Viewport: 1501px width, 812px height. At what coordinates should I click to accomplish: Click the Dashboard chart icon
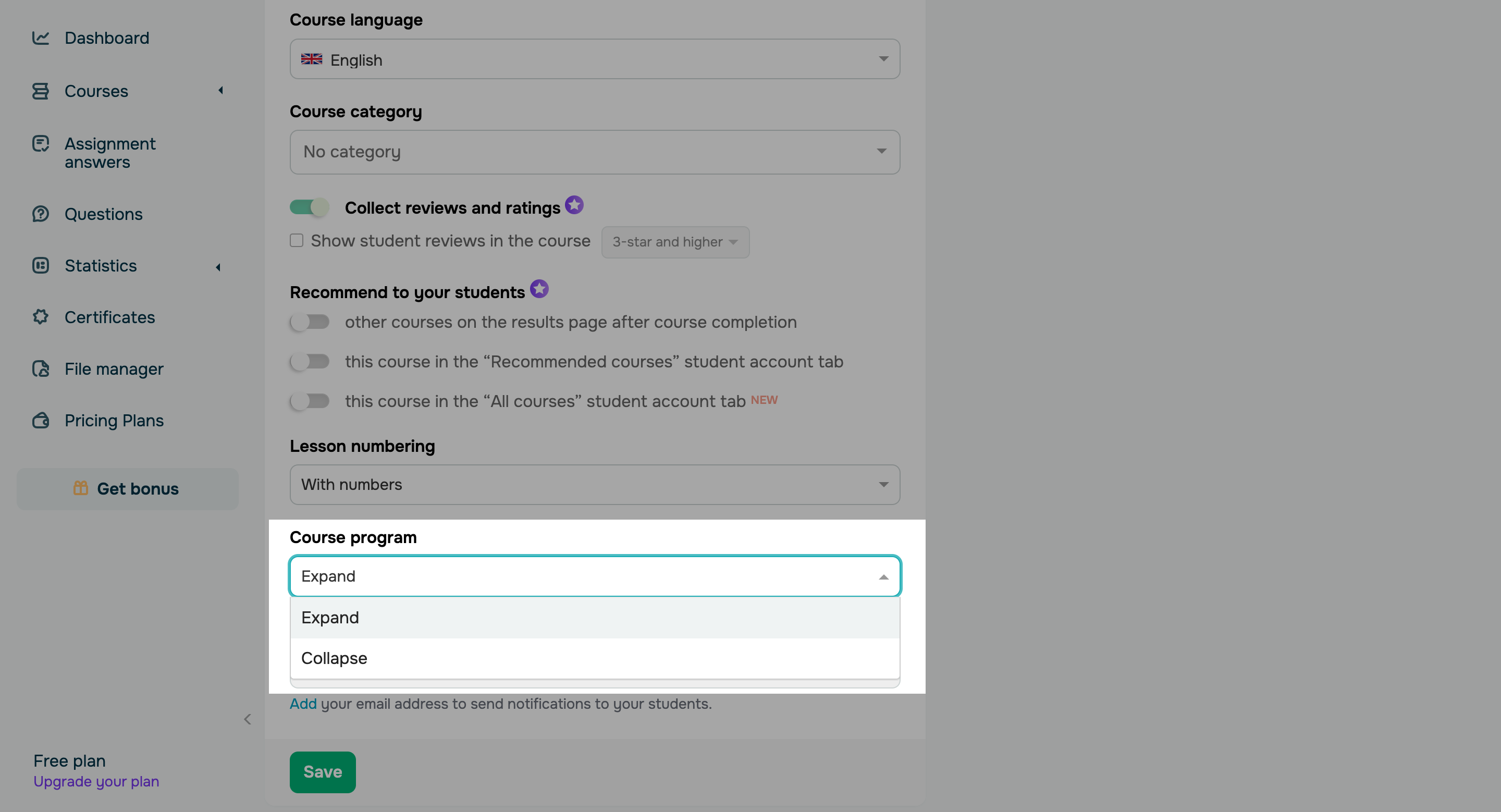[x=40, y=38]
